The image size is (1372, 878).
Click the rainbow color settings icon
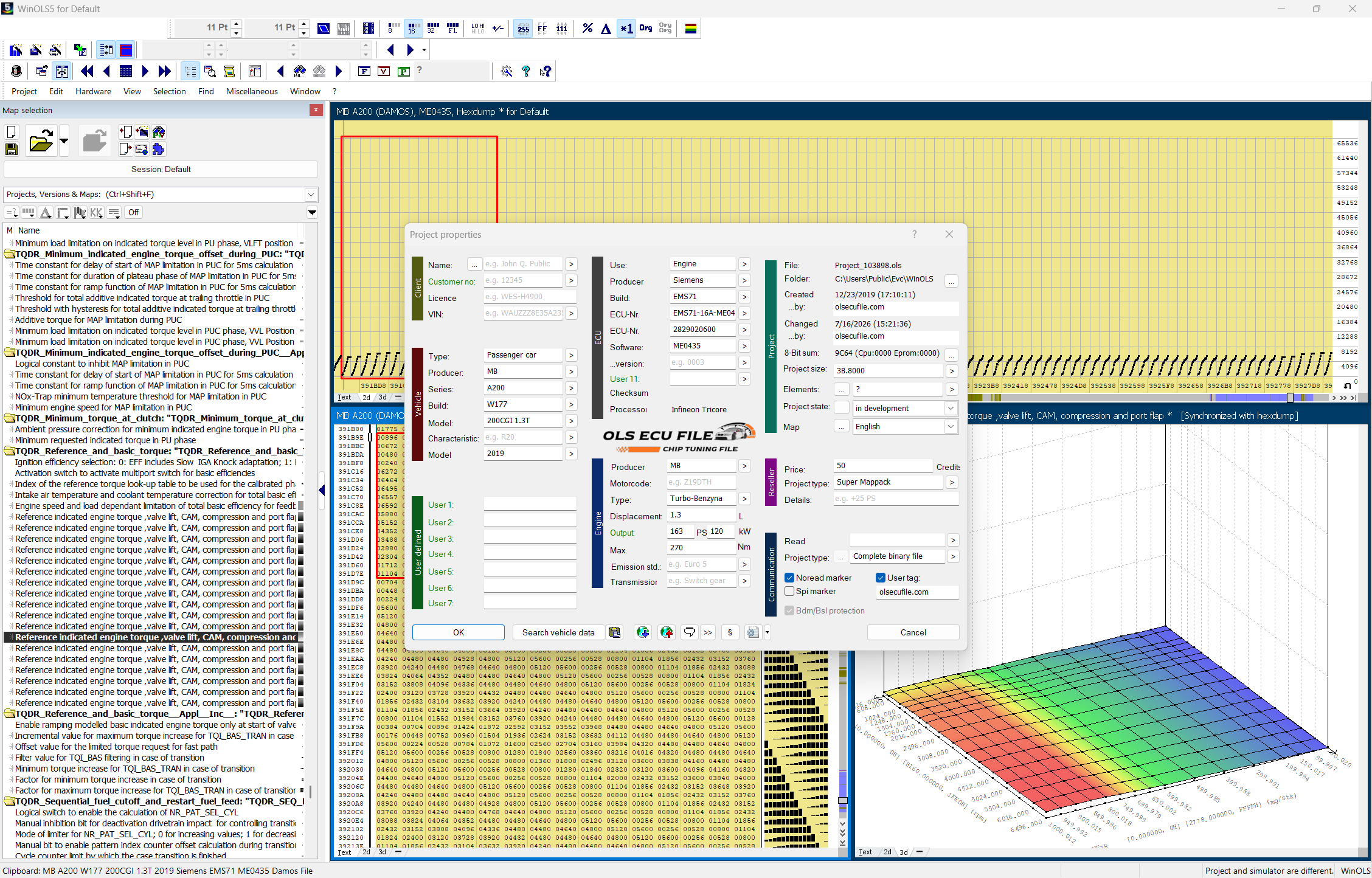point(691,29)
